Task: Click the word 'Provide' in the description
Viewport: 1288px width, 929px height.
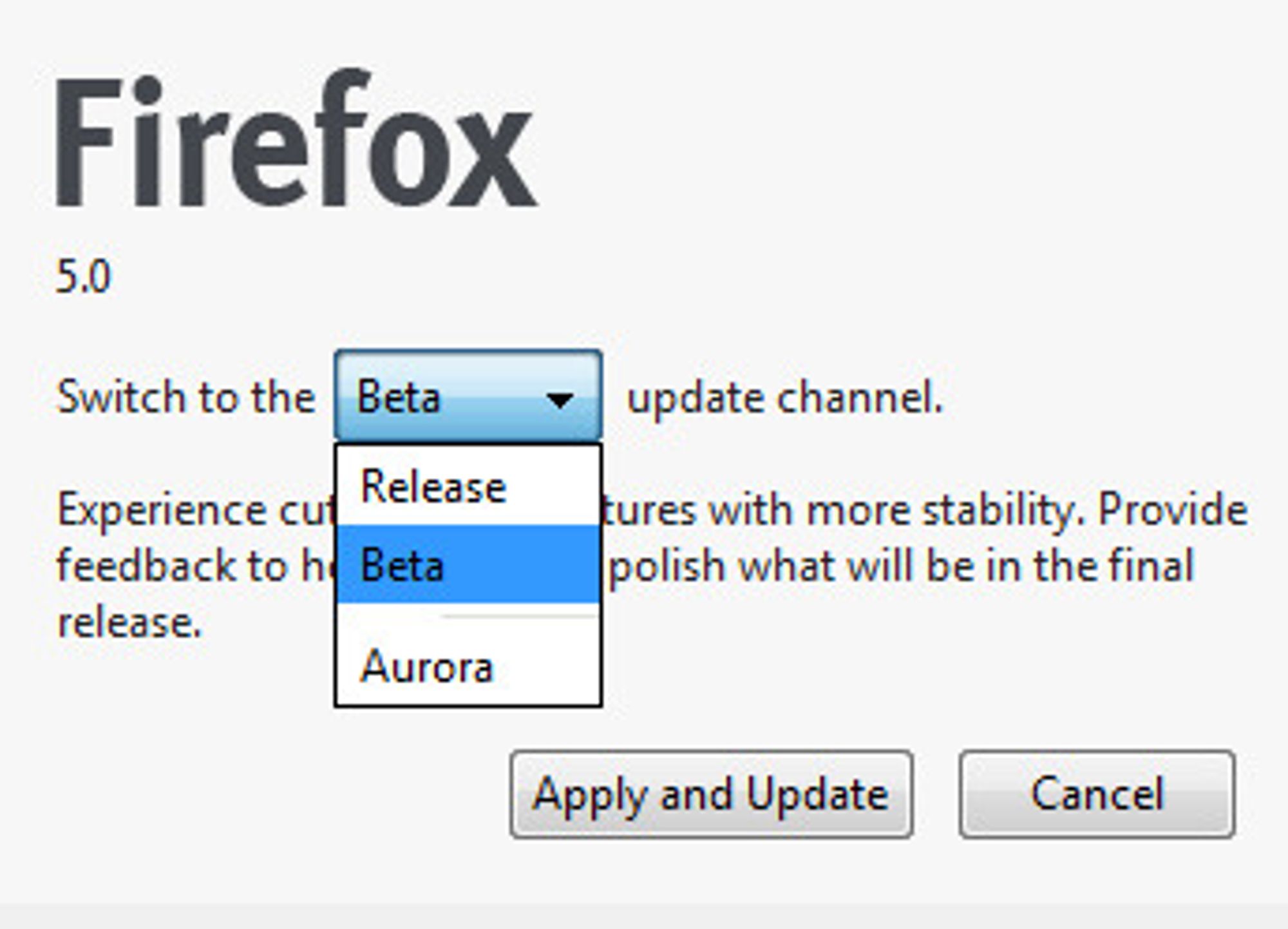Action: pyautogui.click(x=1173, y=510)
